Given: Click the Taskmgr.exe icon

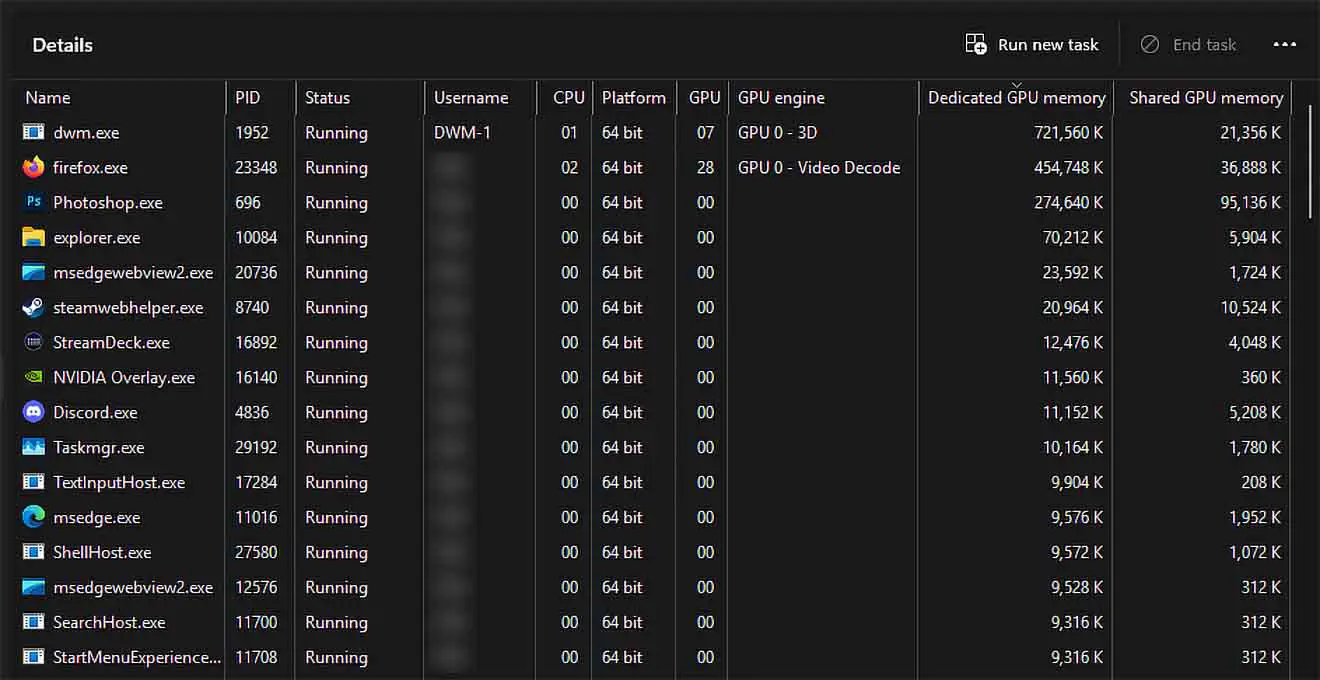Looking at the screenshot, I should click(34, 447).
